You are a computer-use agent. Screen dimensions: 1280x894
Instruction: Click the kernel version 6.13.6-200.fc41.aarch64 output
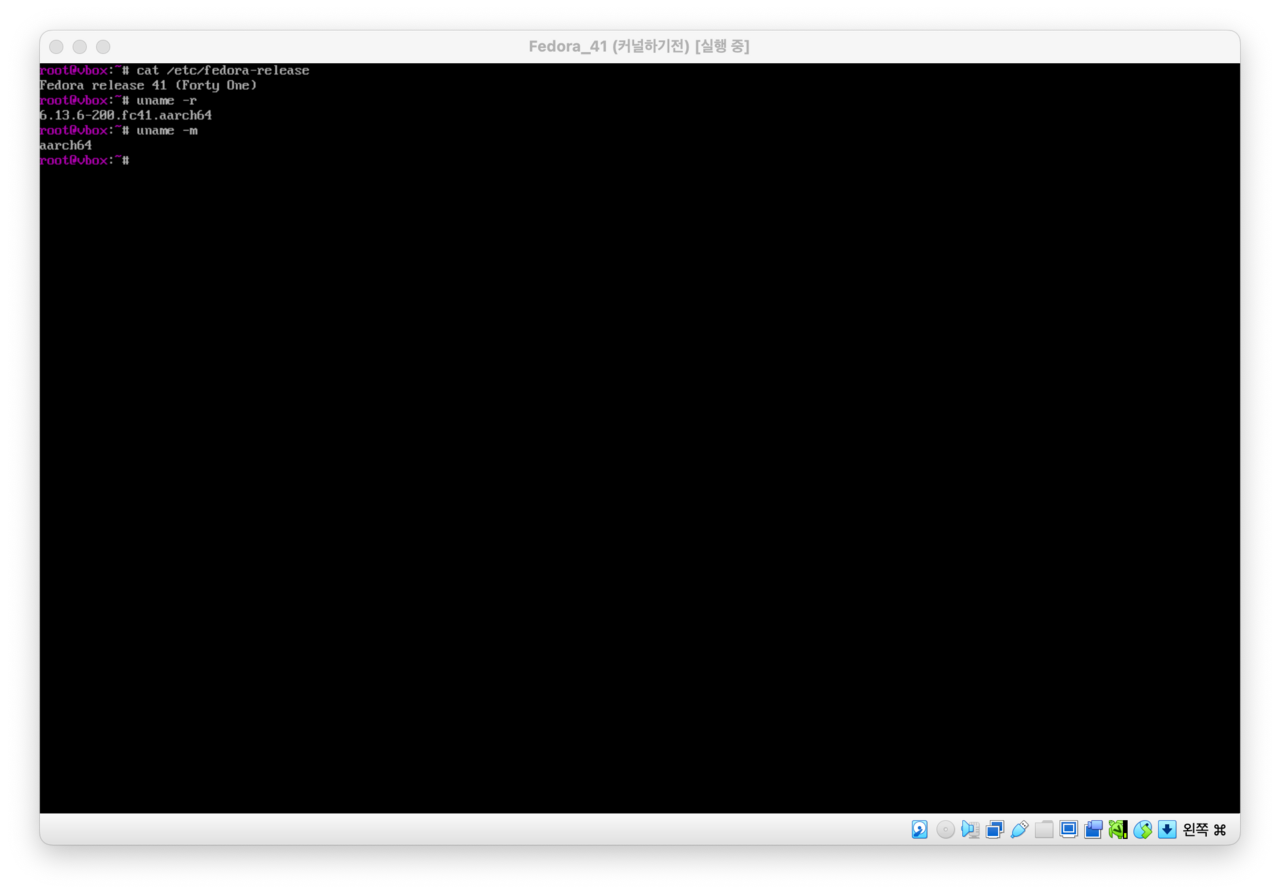tap(125, 115)
